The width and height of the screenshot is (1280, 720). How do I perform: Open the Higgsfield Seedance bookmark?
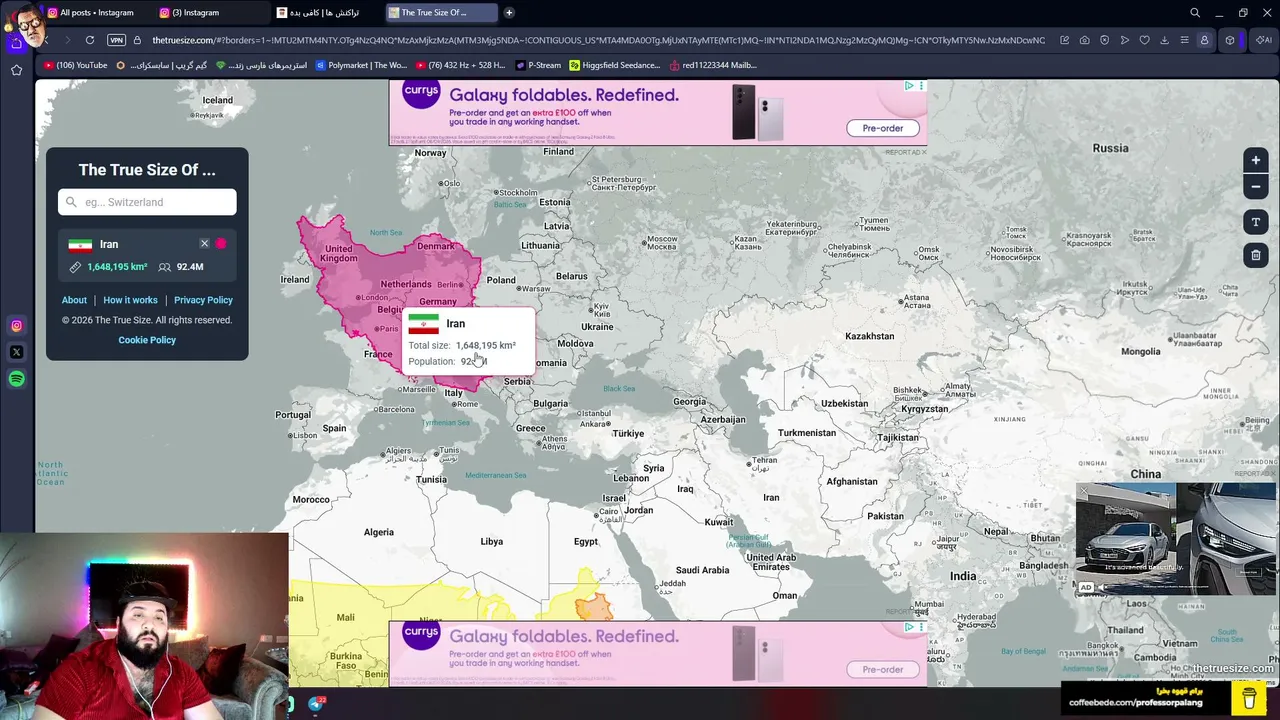[x=615, y=65]
